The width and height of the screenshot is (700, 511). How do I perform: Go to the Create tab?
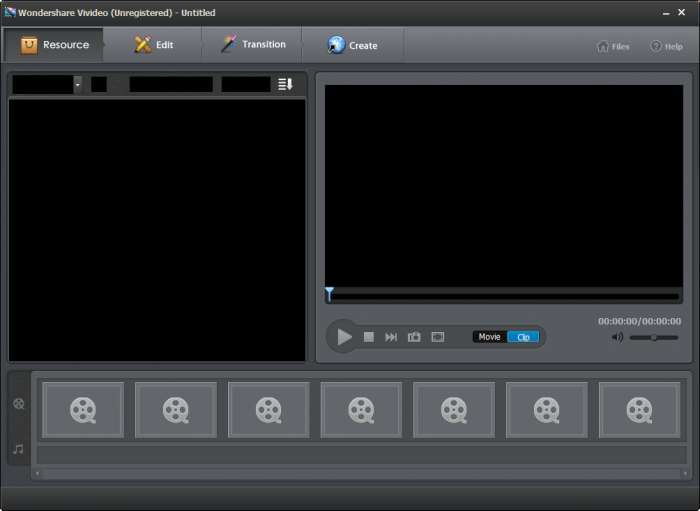pos(352,45)
